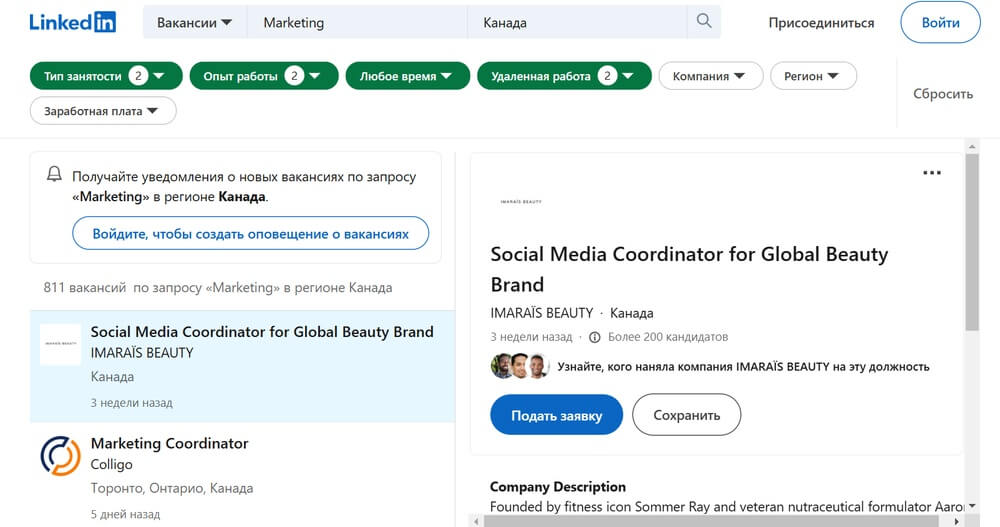Click the '5 дней назад' posting date
Viewport: 1000px width, 527px height.
point(125,514)
